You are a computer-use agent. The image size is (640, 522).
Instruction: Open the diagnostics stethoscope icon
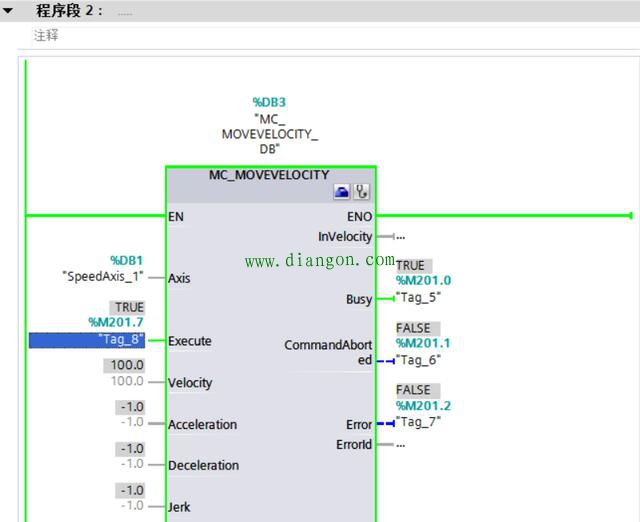(361, 192)
